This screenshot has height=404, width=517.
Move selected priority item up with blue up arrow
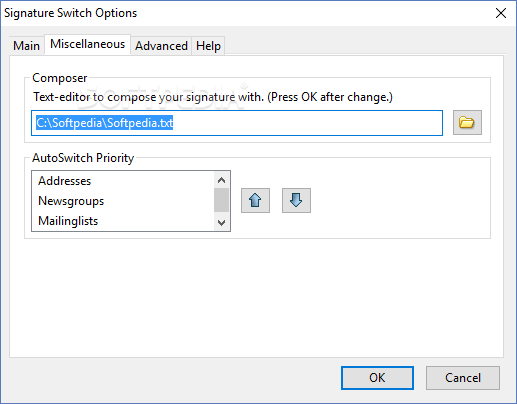tap(255, 200)
